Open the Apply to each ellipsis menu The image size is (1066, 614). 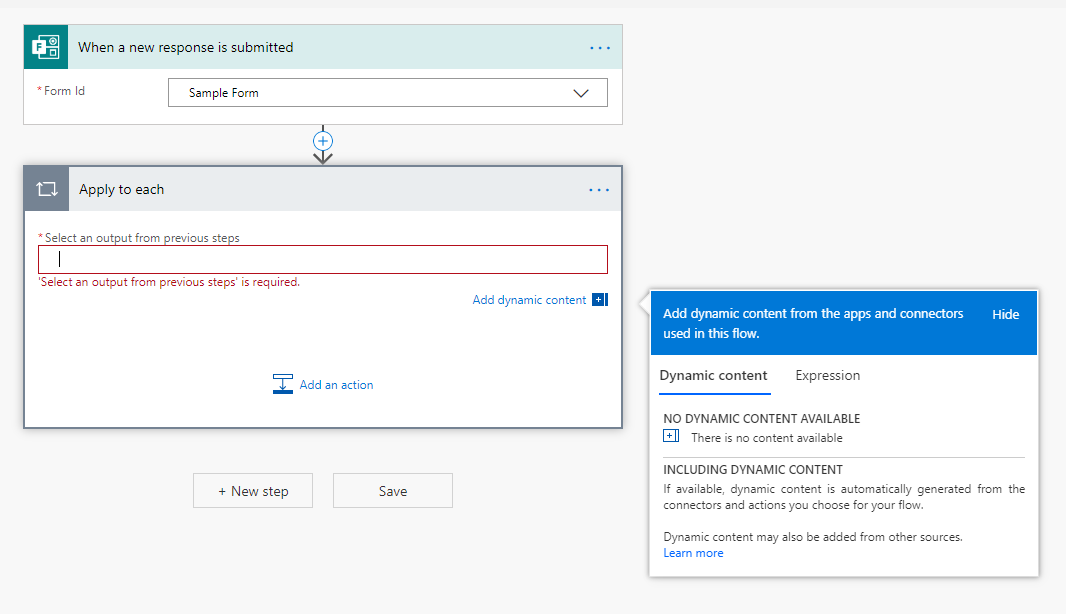click(599, 189)
